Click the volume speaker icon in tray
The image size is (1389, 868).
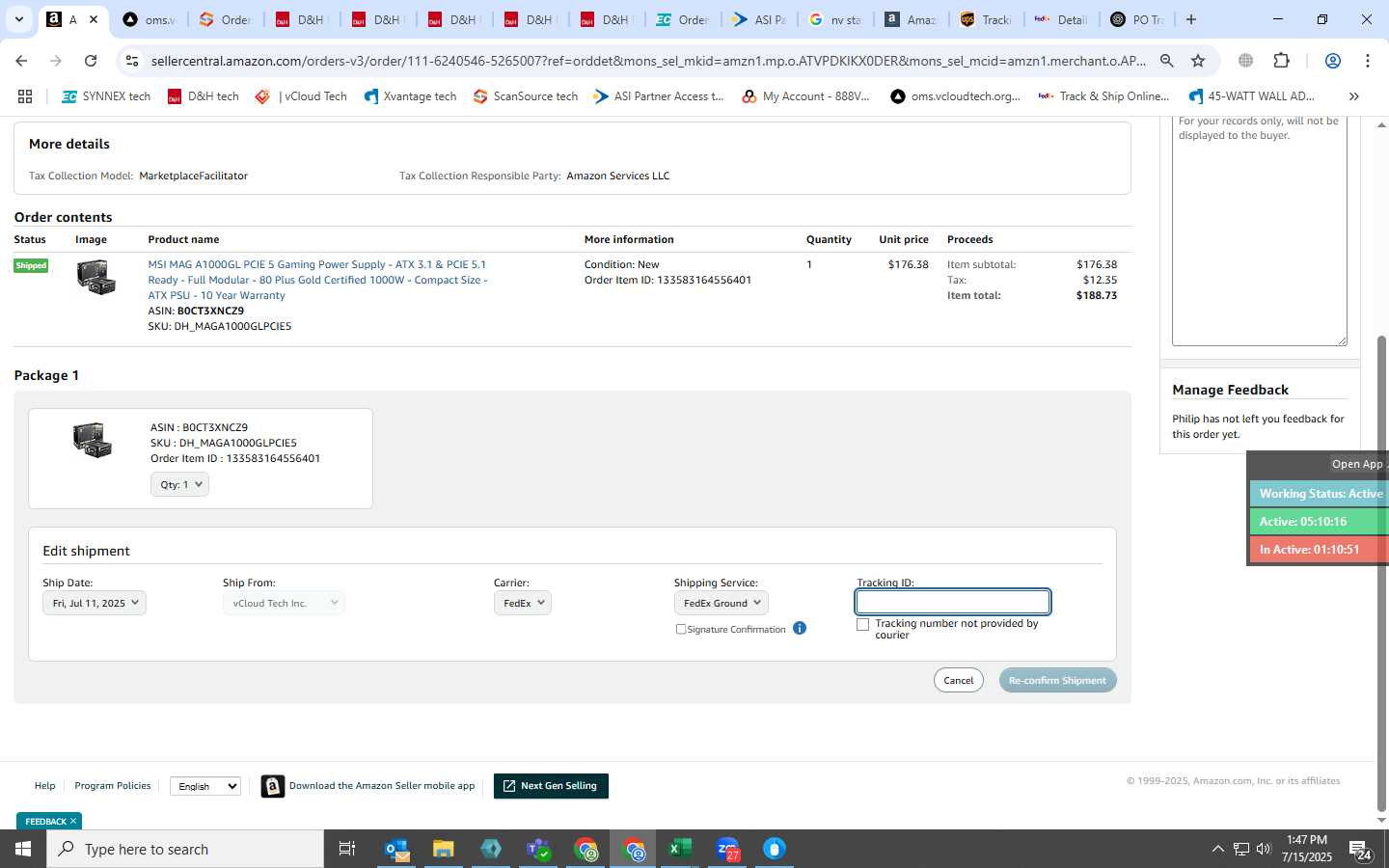coord(1264,849)
